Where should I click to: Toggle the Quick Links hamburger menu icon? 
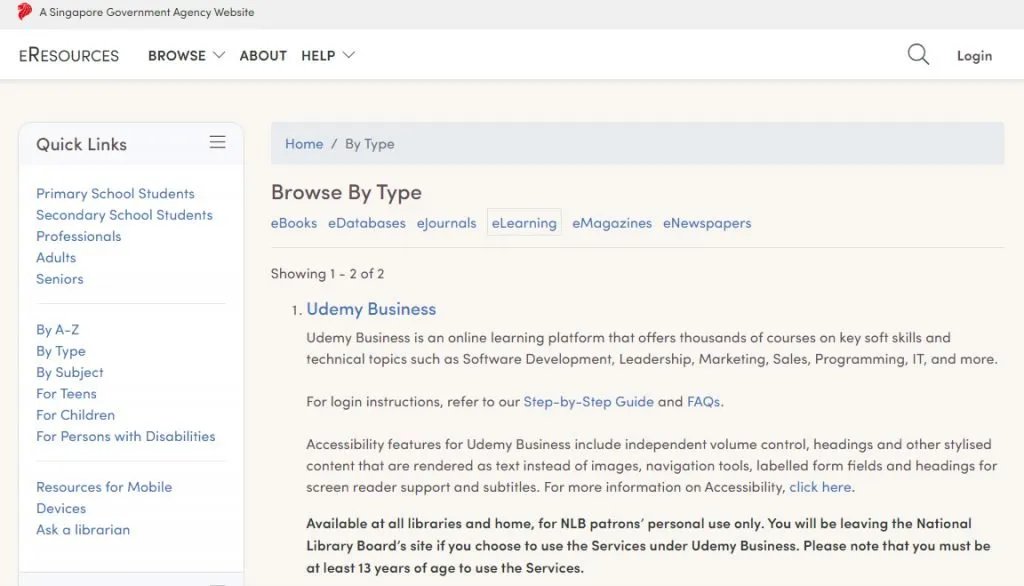tap(217, 142)
